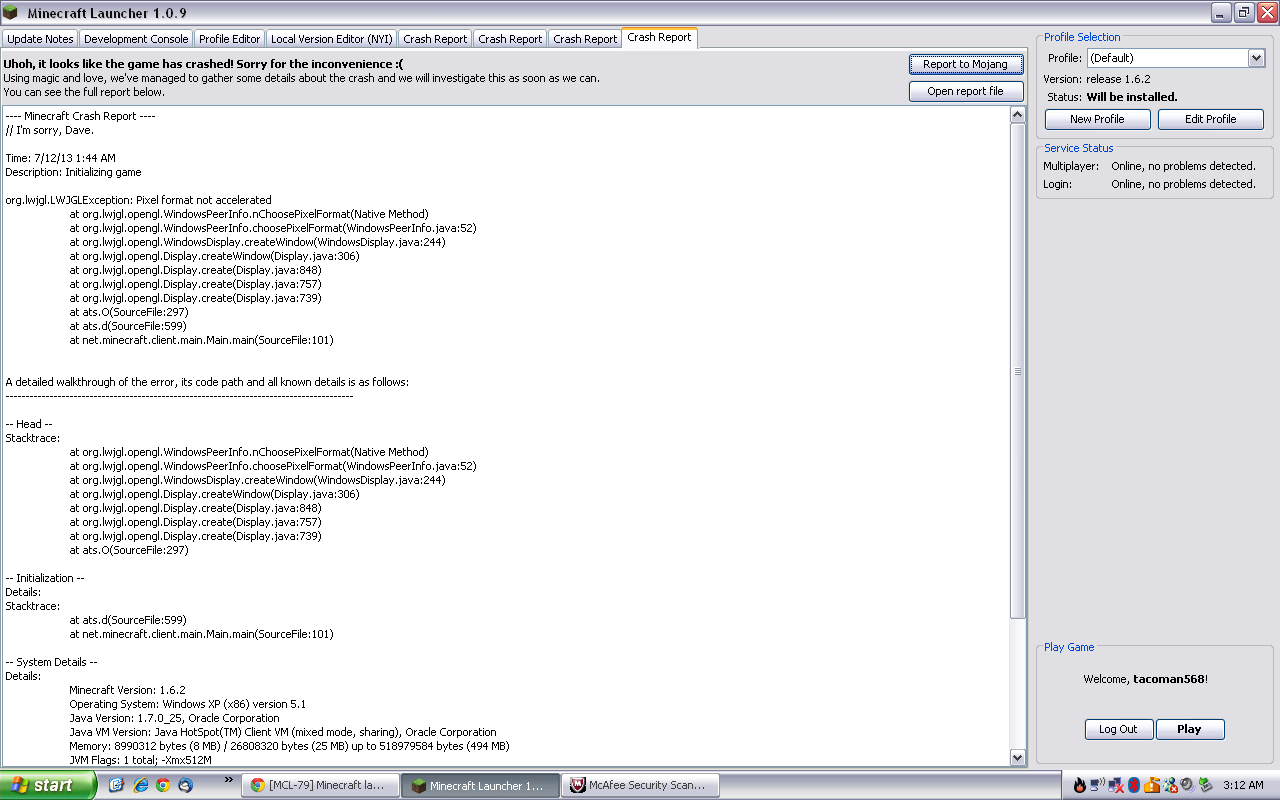Click the crash report scrollbar down arrow
Viewport: 1280px width, 800px height.
pyautogui.click(x=1018, y=757)
